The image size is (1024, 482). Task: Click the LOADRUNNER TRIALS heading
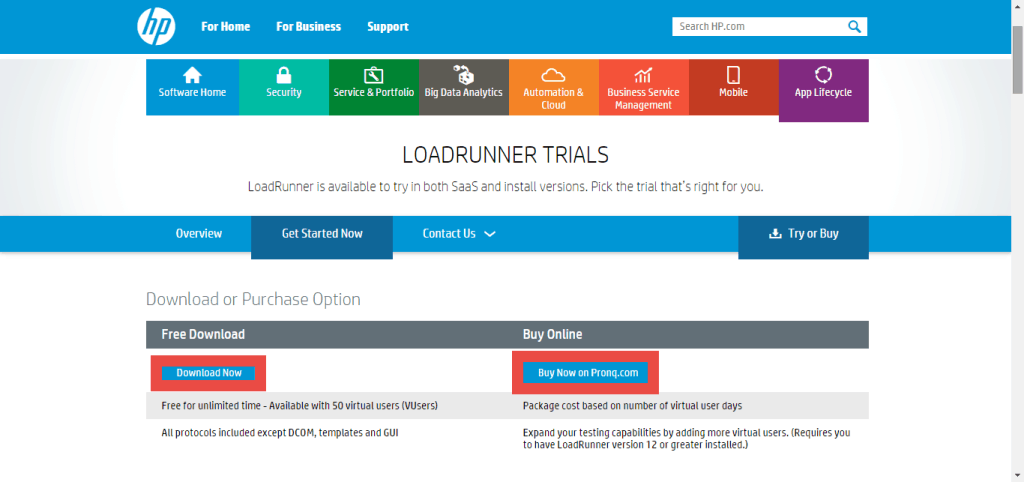(505, 155)
